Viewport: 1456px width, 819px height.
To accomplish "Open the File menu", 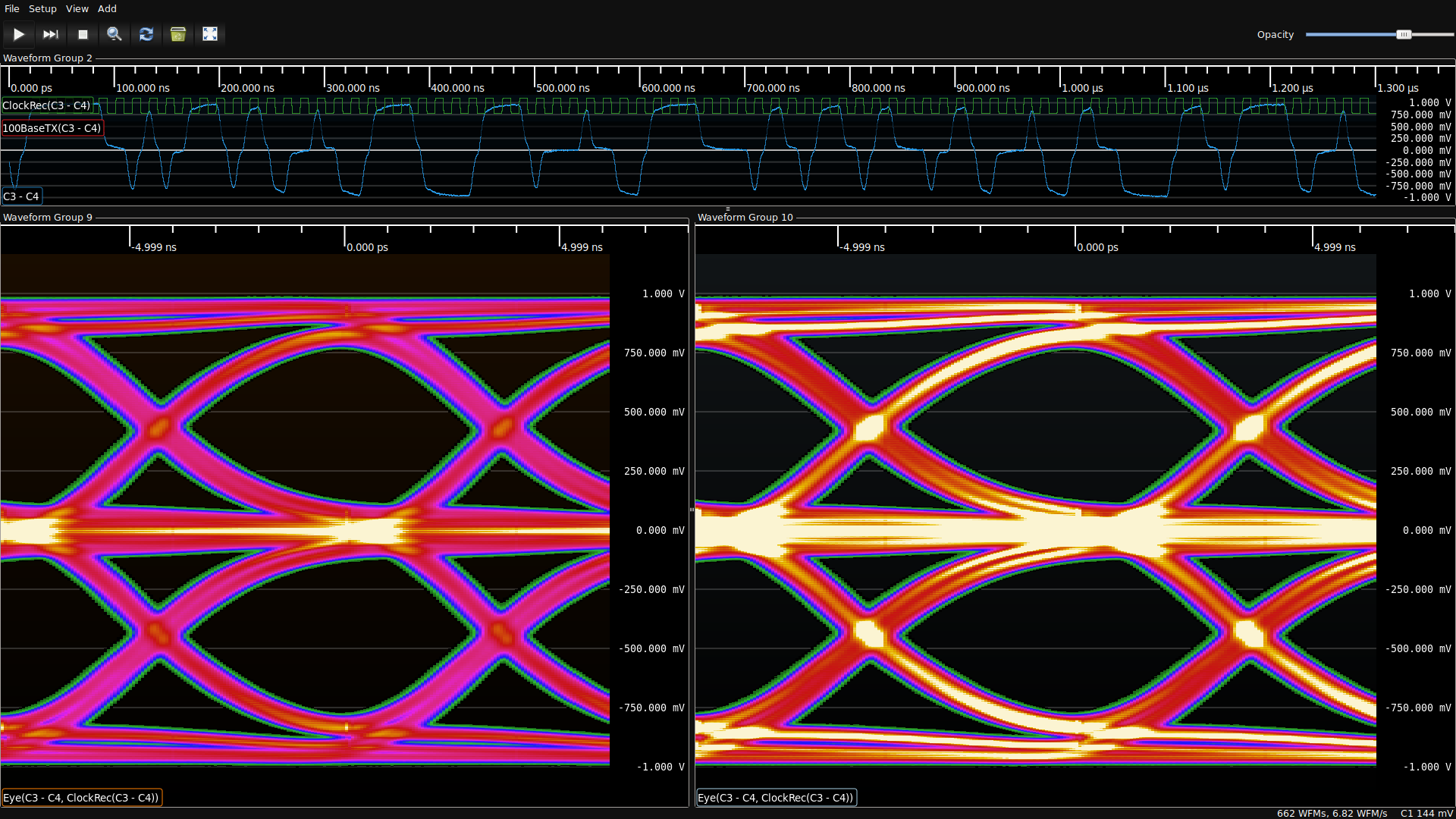I will [x=12, y=8].
